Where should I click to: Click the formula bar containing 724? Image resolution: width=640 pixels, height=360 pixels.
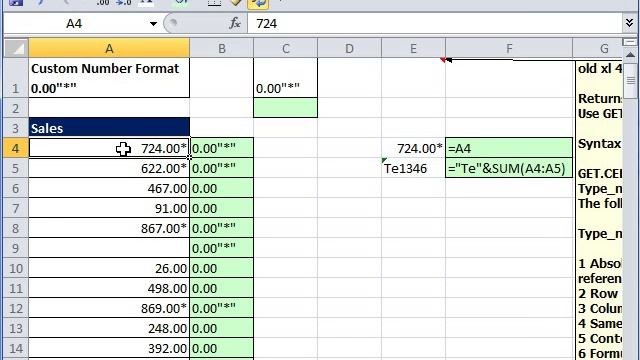[435, 24]
